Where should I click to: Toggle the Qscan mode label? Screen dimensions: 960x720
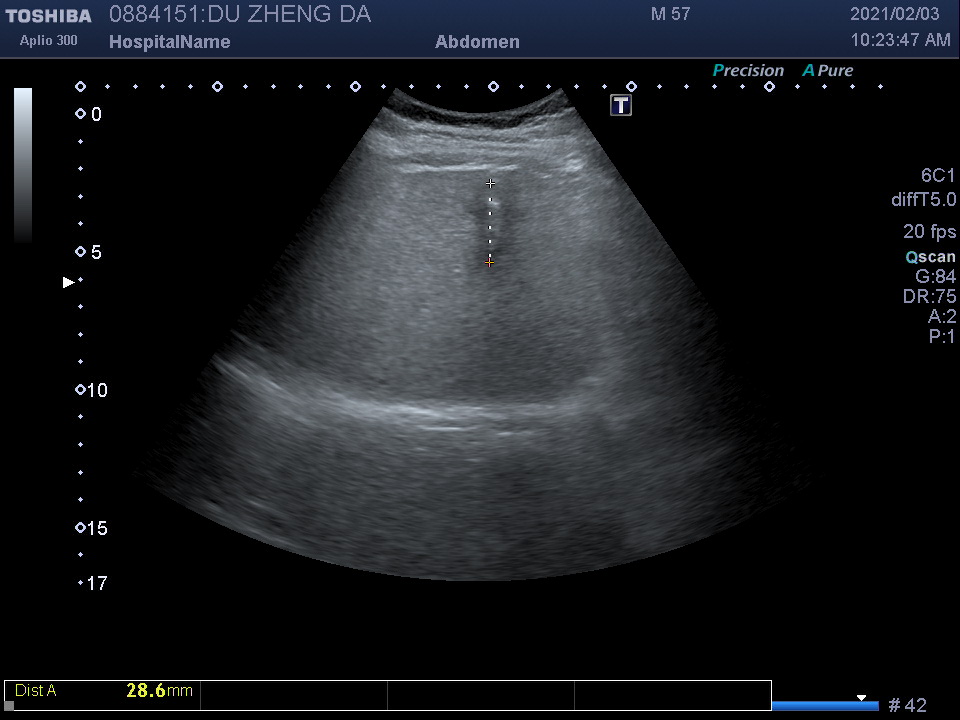tap(930, 257)
